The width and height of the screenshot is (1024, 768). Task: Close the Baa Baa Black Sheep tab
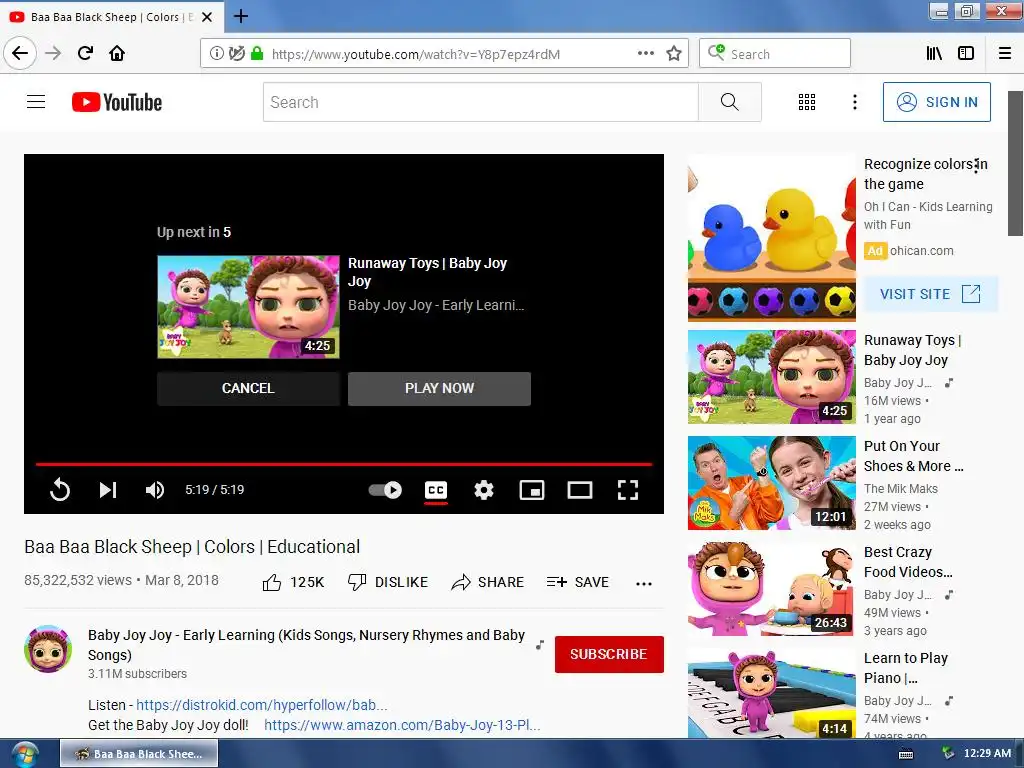207,17
